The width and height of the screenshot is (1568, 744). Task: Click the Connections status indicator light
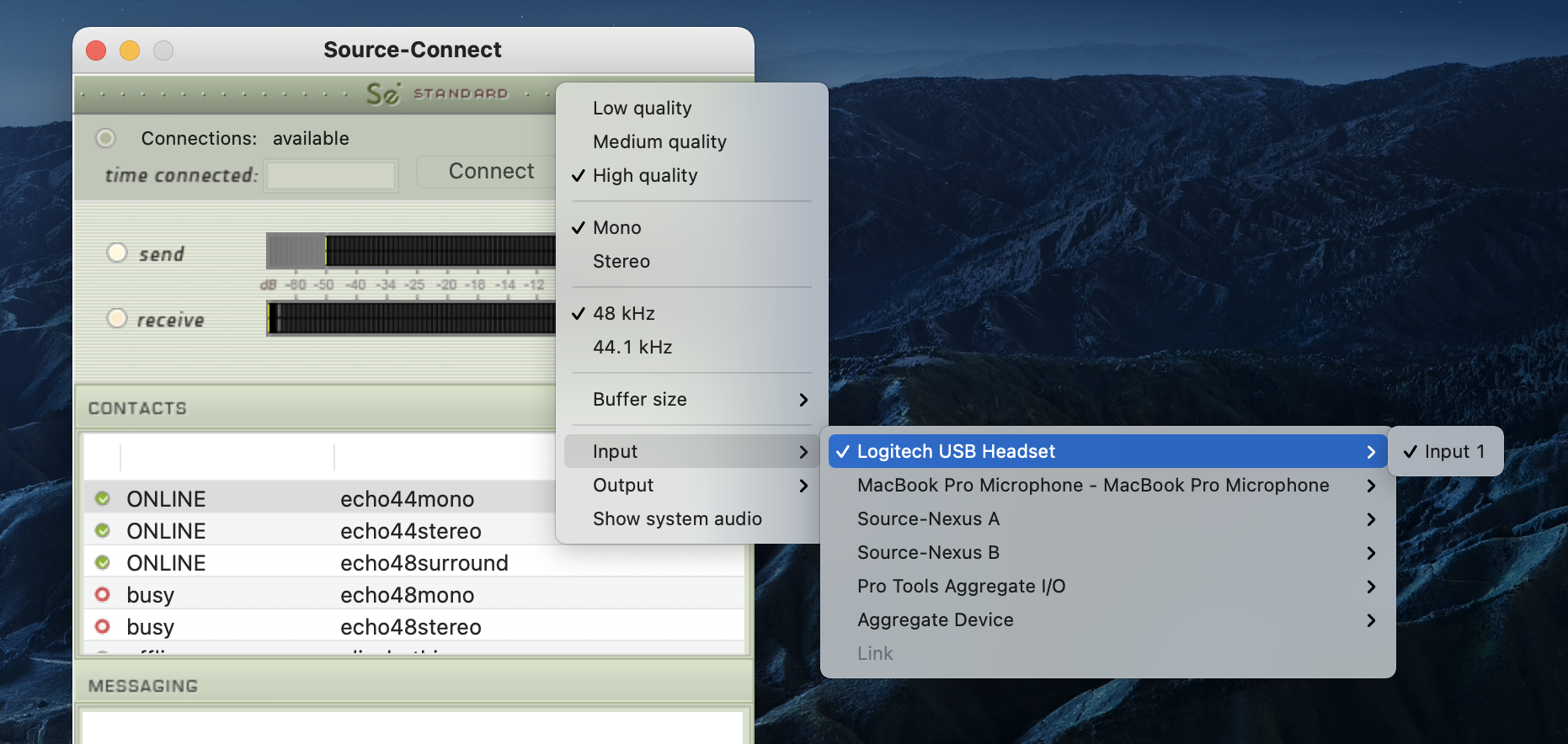(105, 138)
